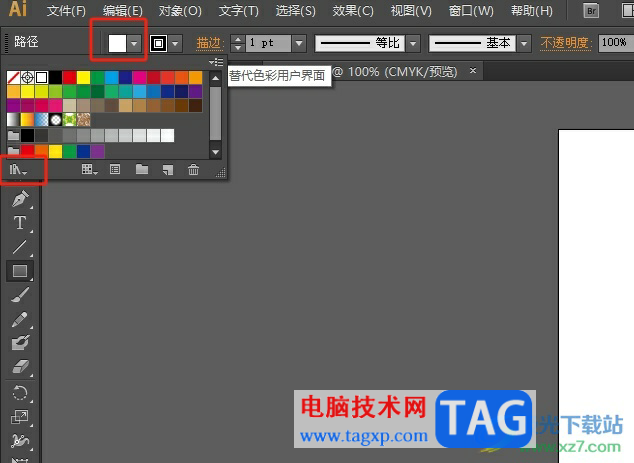Open the 效果(C) menu
Image resolution: width=634 pixels, height=463 pixels.
pyautogui.click(x=353, y=11)
